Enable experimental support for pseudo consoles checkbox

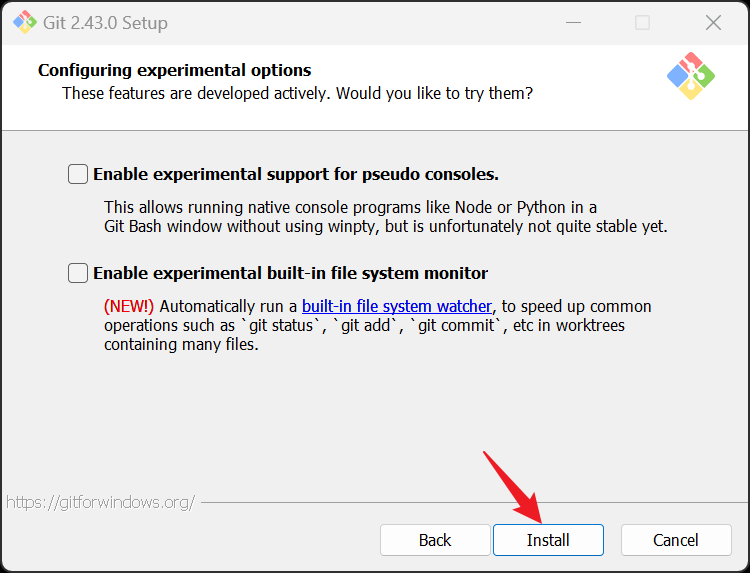click(x=77, y=174)
